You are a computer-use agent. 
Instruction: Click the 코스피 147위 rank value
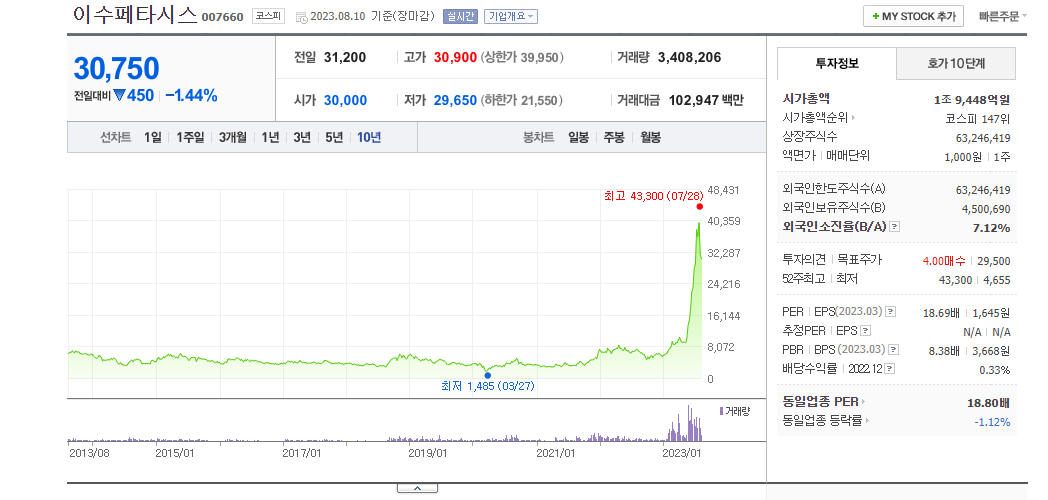979,119
